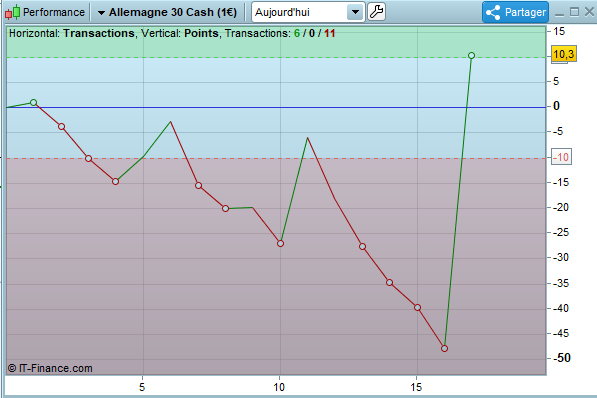Close the Performance window

(x=589, y=12)
